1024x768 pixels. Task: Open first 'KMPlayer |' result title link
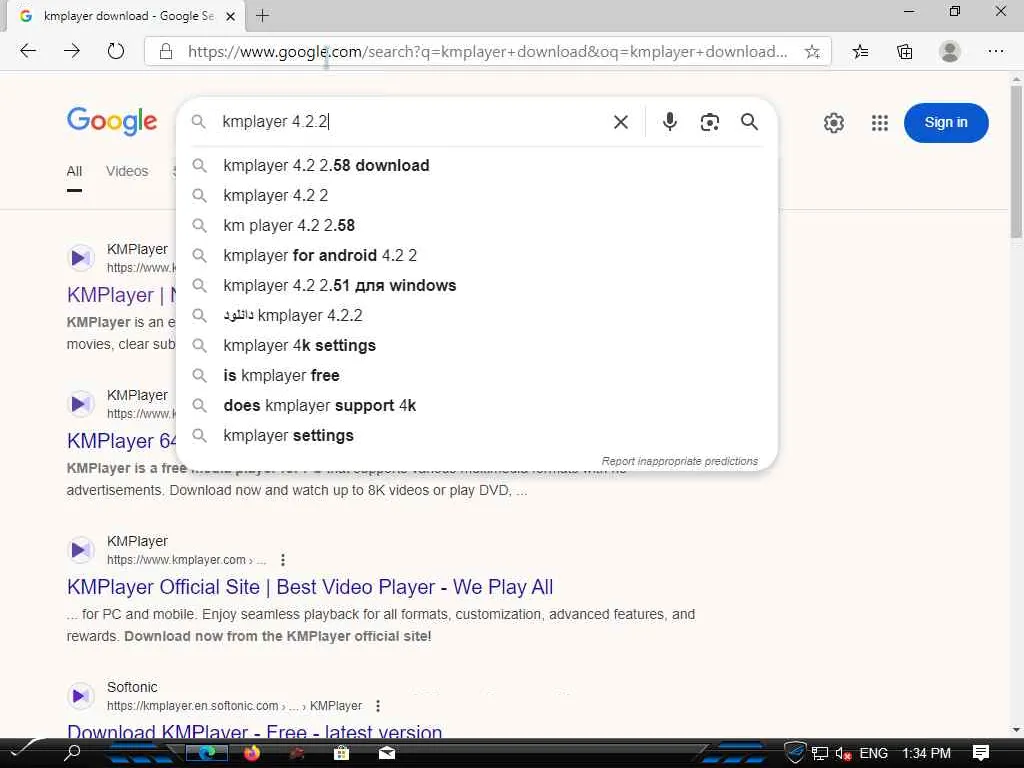click(121, 295)
